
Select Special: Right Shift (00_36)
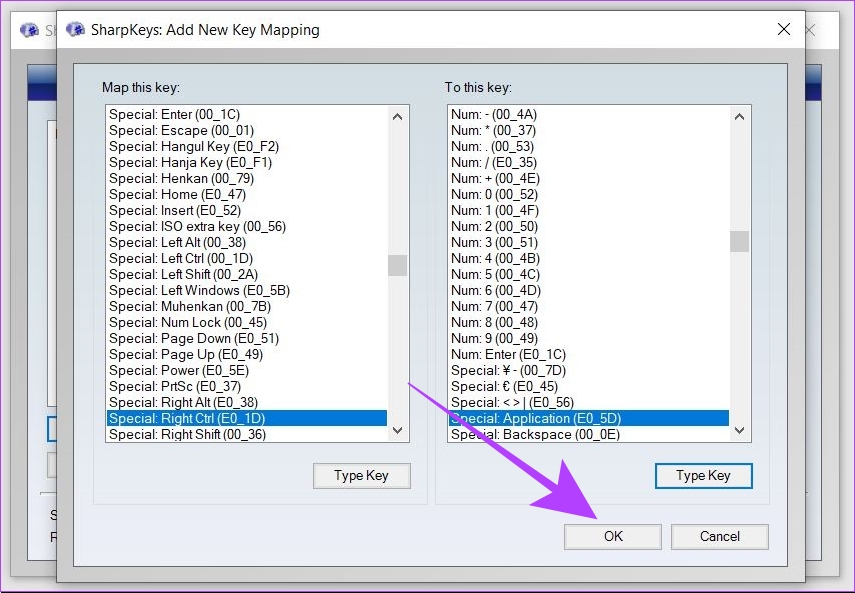(246, 434)
